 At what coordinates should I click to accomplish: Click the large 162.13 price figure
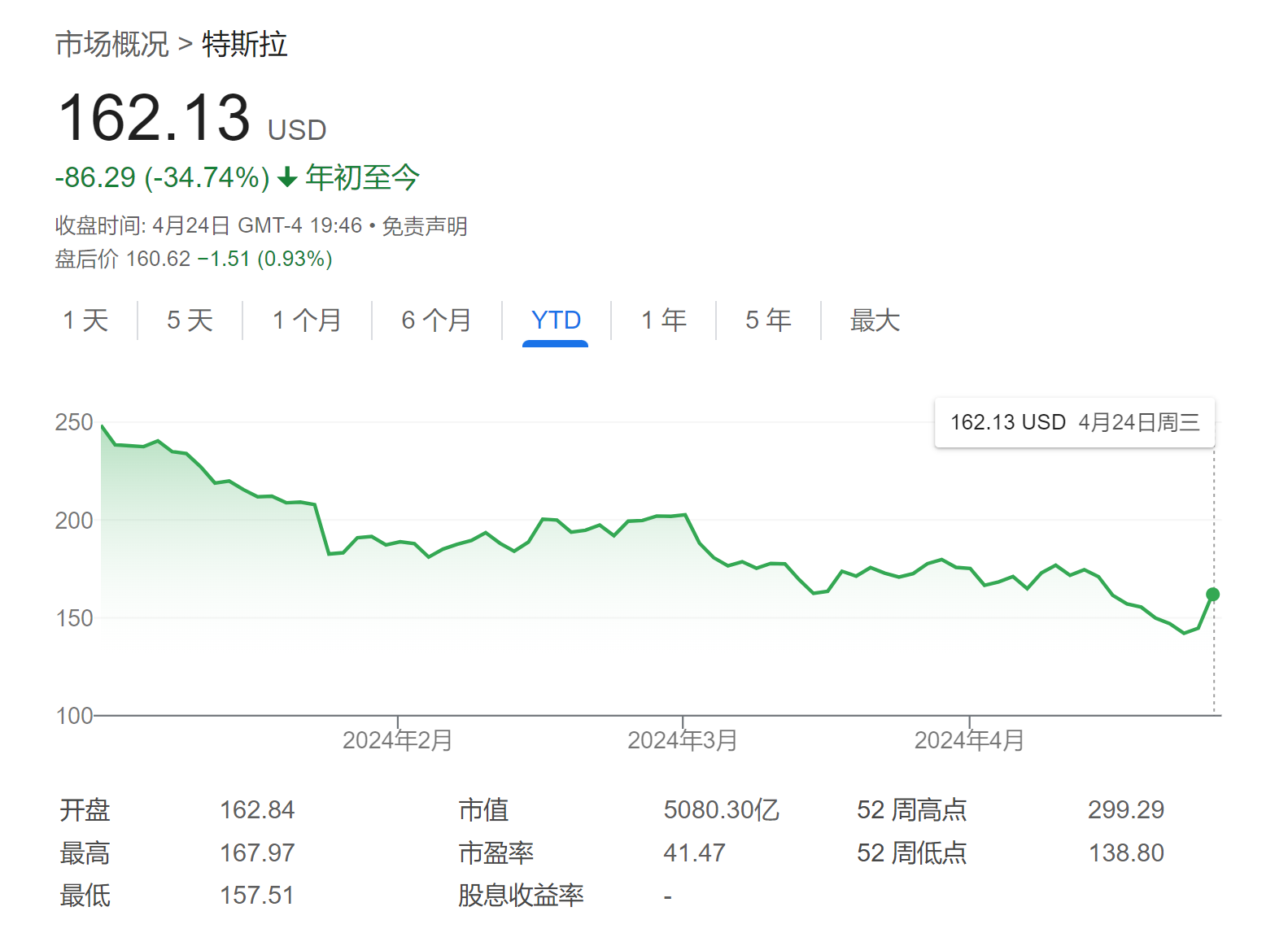click(155, 118)
